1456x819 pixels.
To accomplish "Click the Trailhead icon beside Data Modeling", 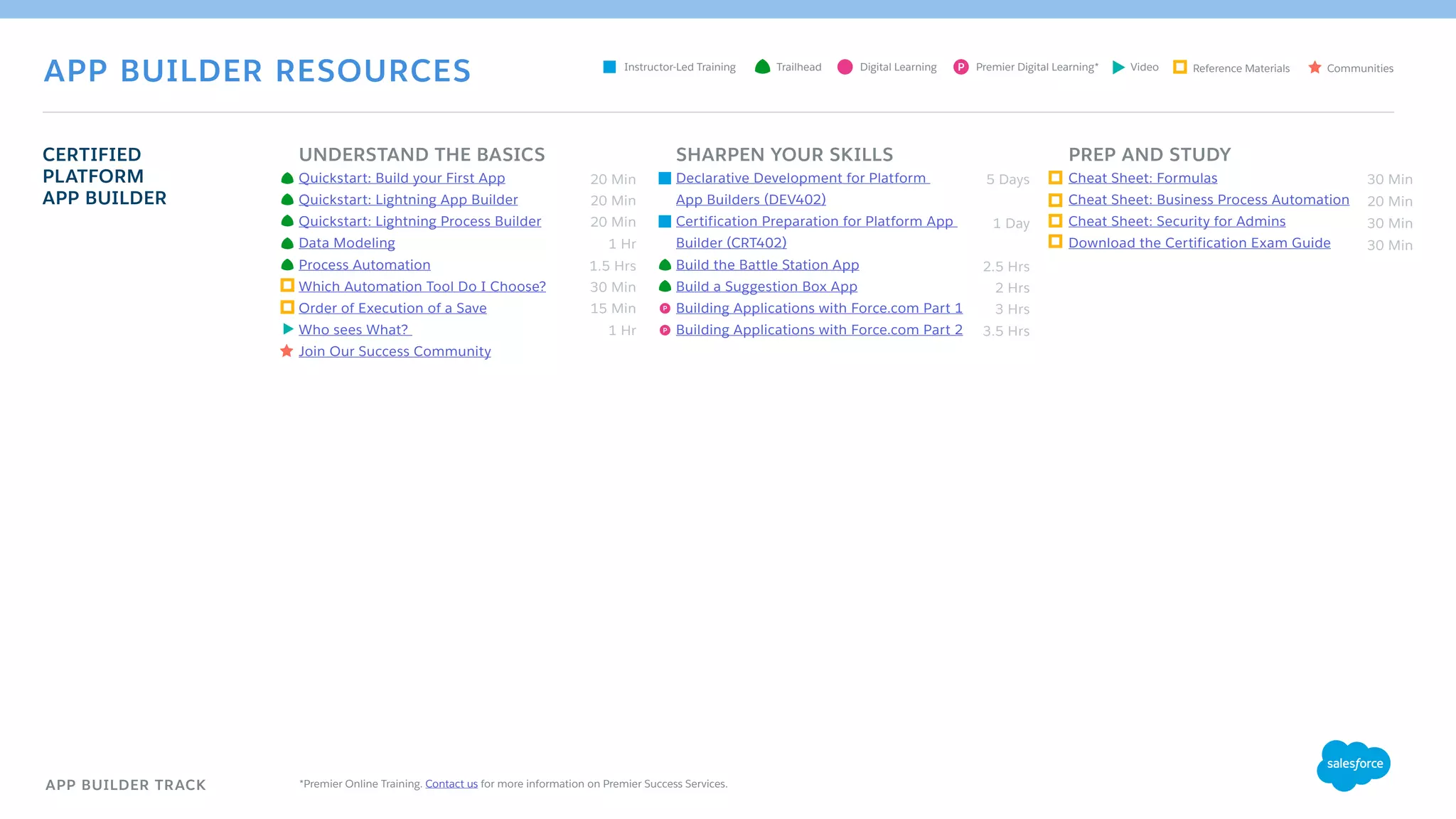I will click(x=287, y=243).
